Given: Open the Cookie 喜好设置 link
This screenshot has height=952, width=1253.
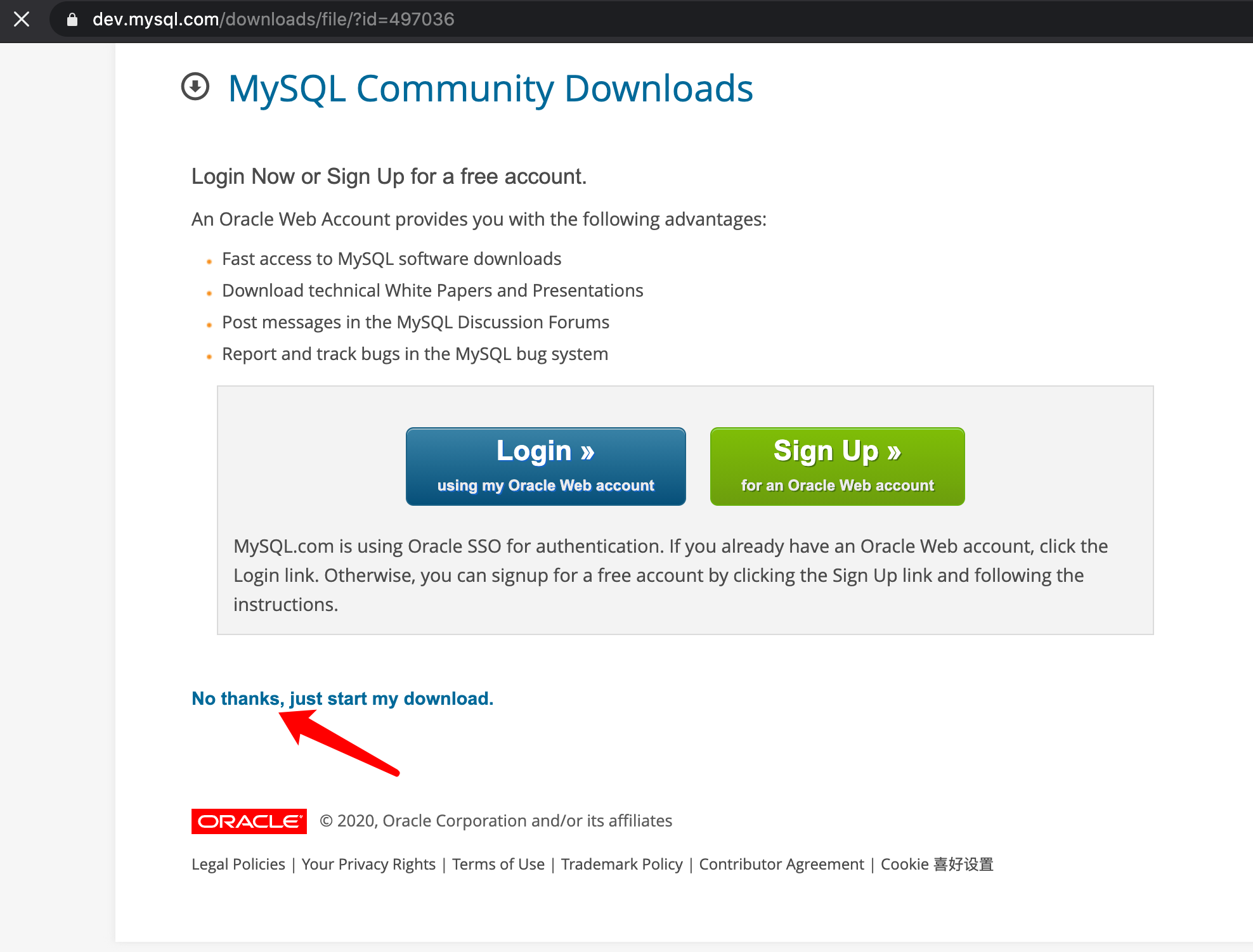Looking at the screenshot, I should click(937, 865).
